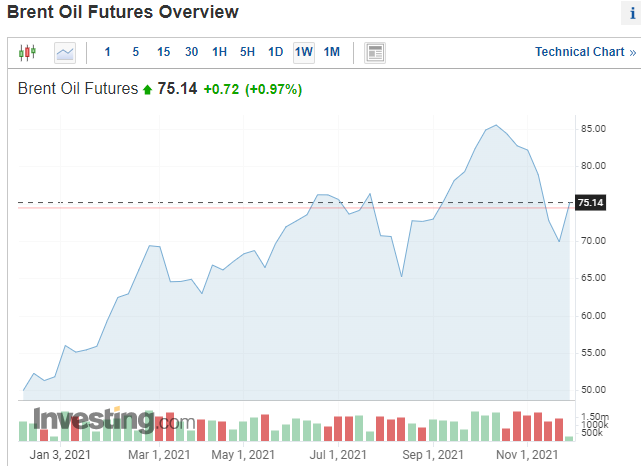Viewport: 641px width, 466px height.
Task: Open the news overlay icon
Action: pos(375,52)
